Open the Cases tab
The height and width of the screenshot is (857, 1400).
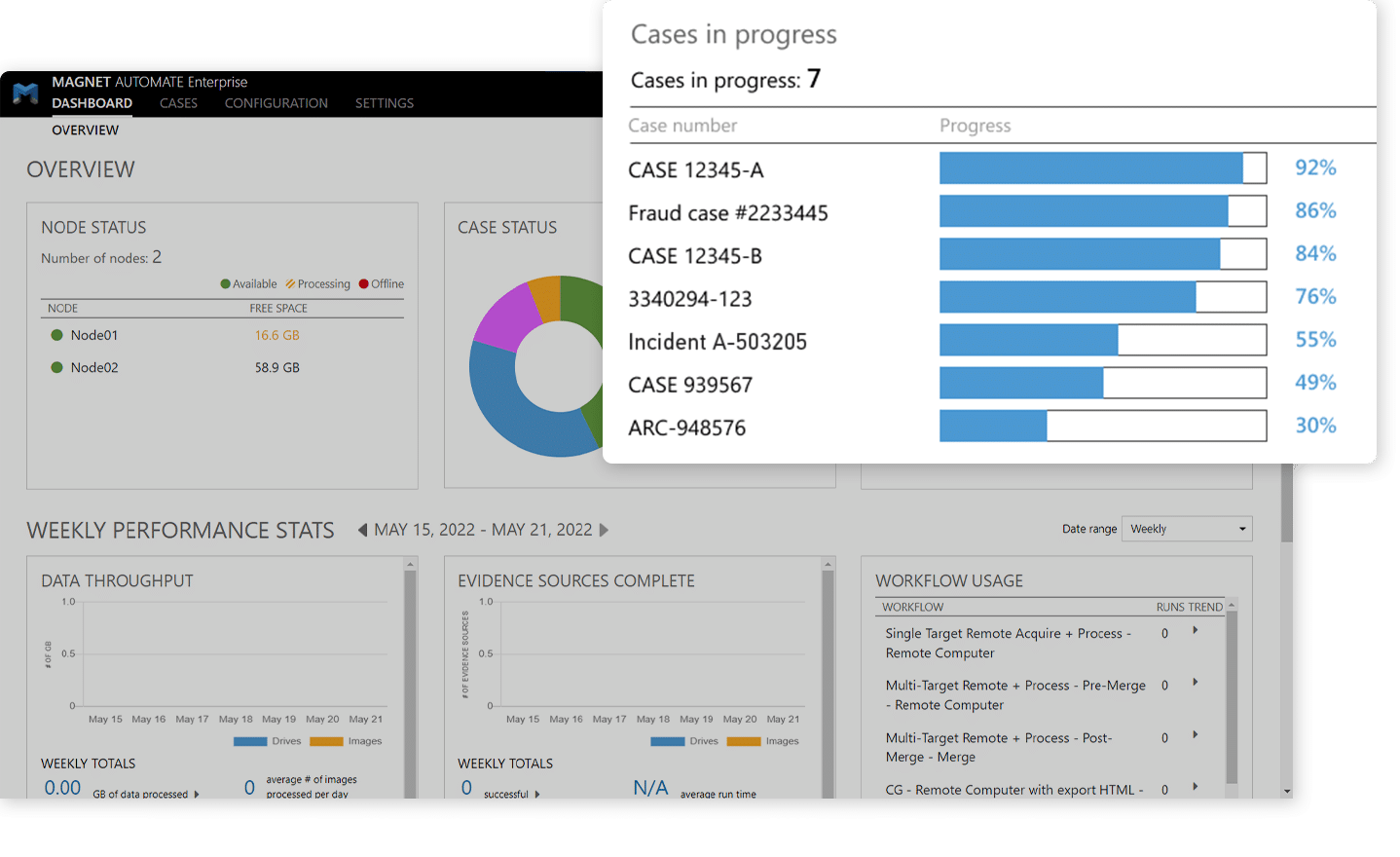[178, 103]
